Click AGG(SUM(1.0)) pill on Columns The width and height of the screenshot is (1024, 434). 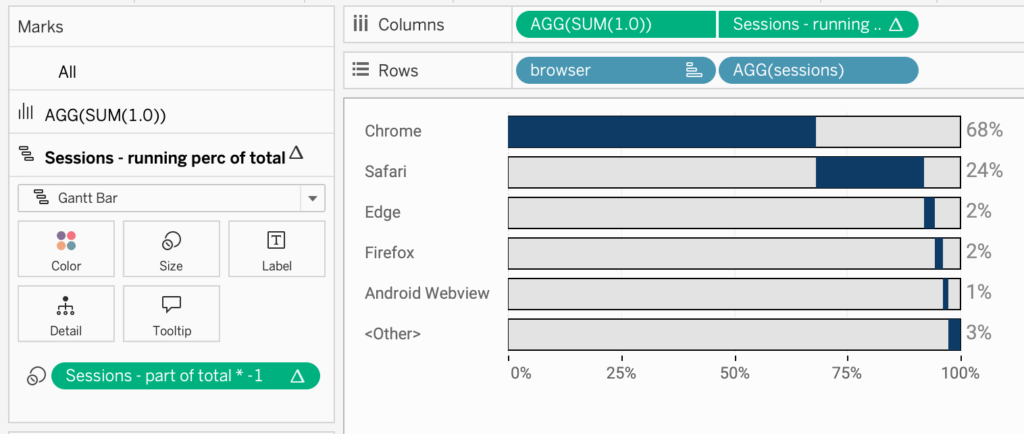[x=616, y=25]
